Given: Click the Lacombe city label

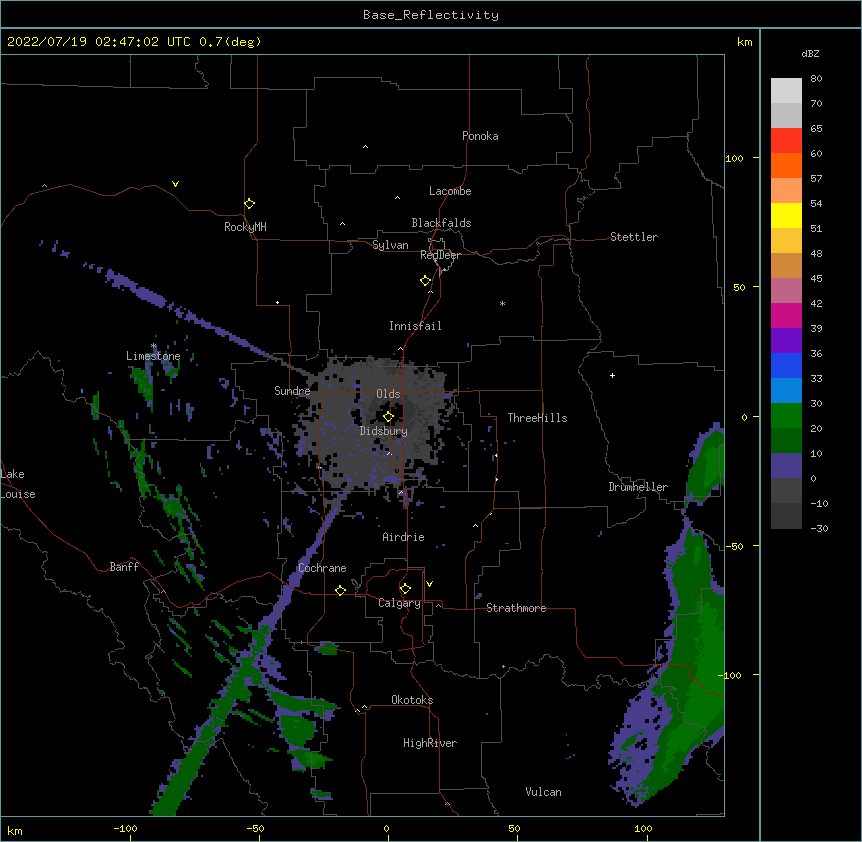Looking at the screenshot, I should tap(450, 191).
